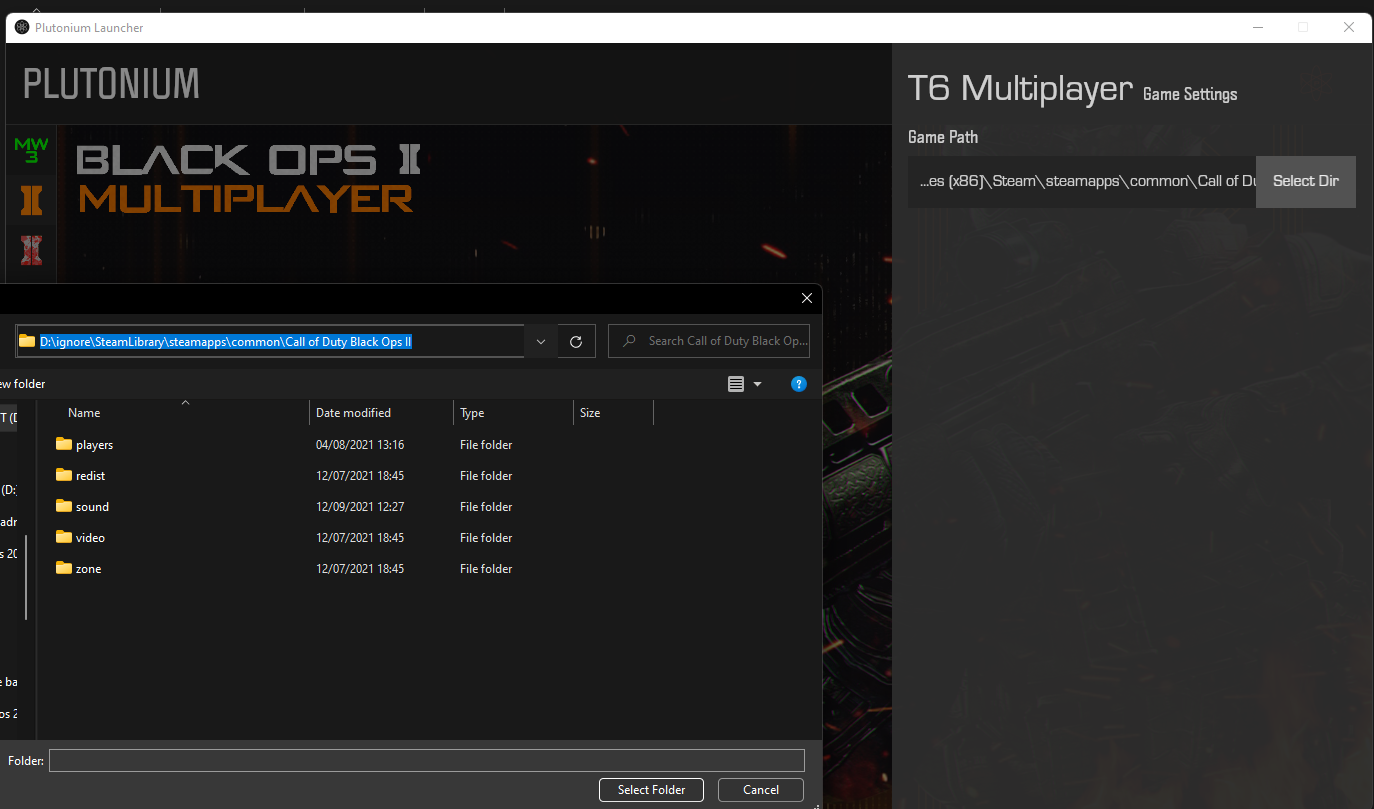The height and width of the screenshot is (809, 1374).
Task: Close the Plutonium Launcher window
Action: pos(1349,27)
